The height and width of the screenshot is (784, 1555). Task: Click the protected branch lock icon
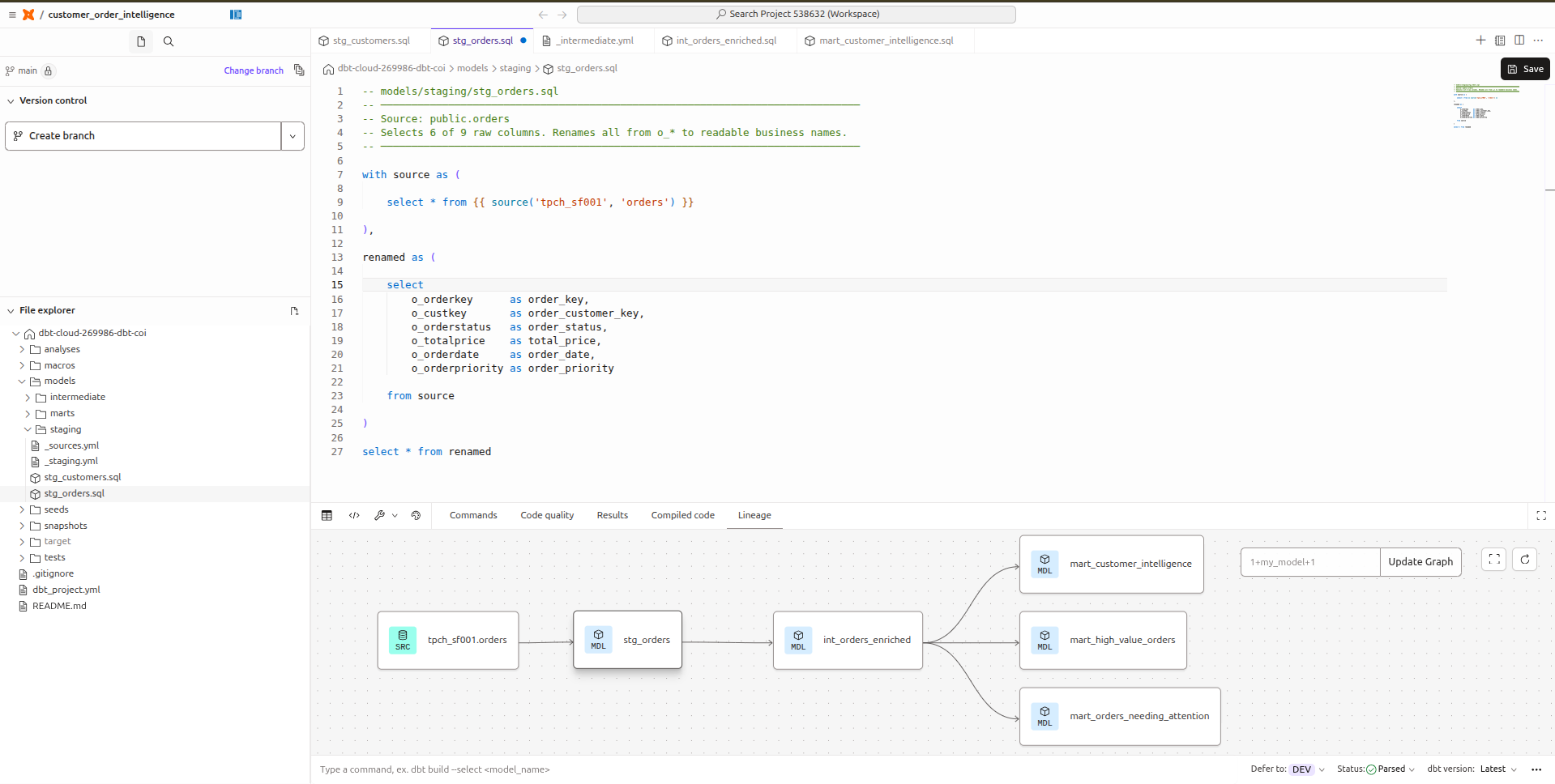[48, 70]
